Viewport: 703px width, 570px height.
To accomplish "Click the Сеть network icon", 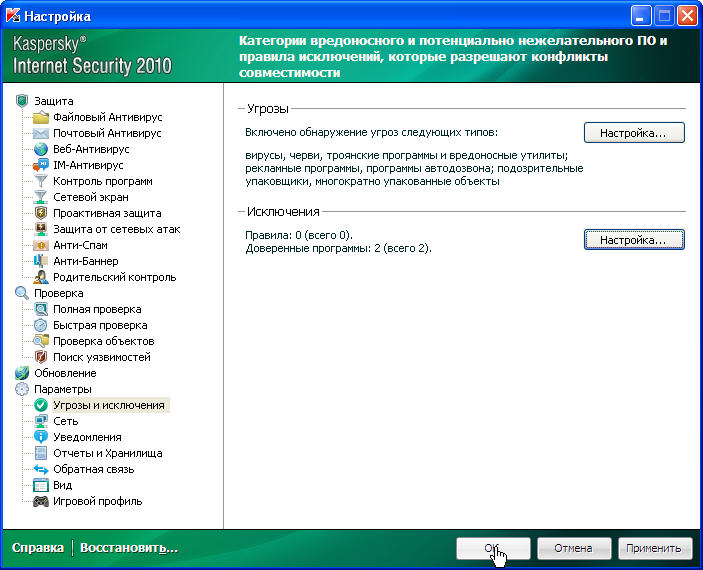I will coord(40,421).
